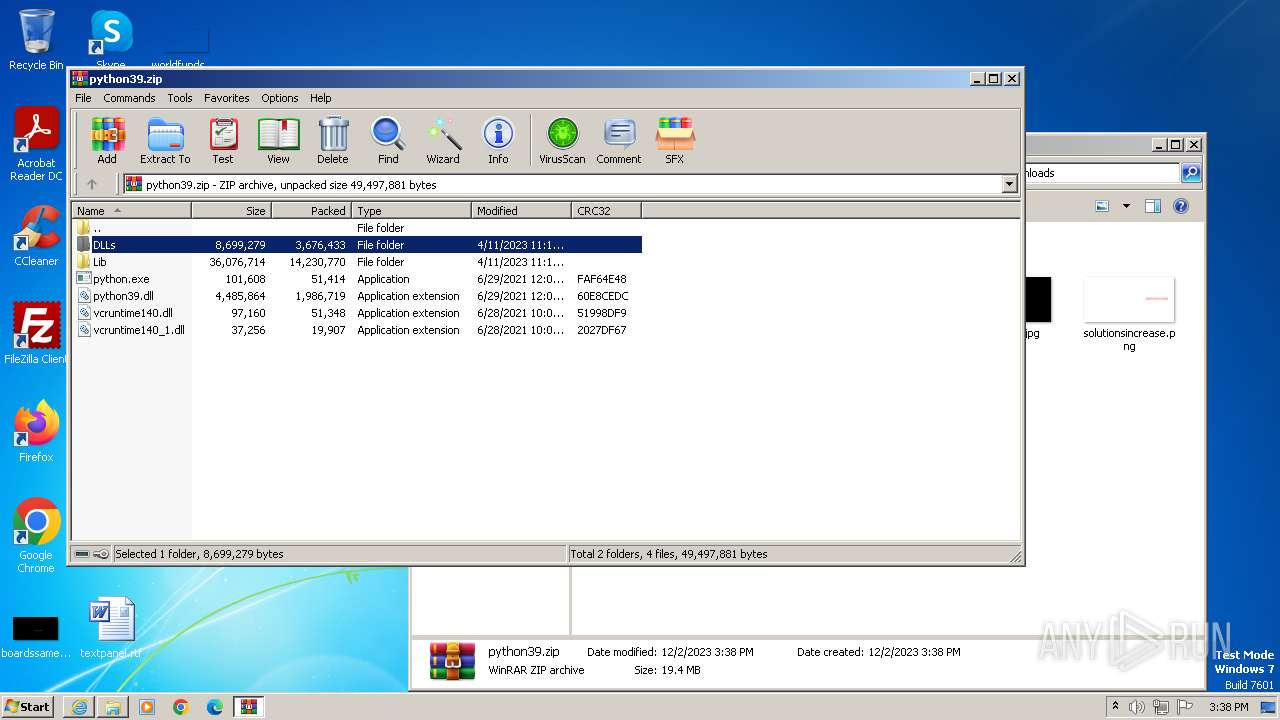Sort by Type column header
1280x720 pixels.
(411, 211)
